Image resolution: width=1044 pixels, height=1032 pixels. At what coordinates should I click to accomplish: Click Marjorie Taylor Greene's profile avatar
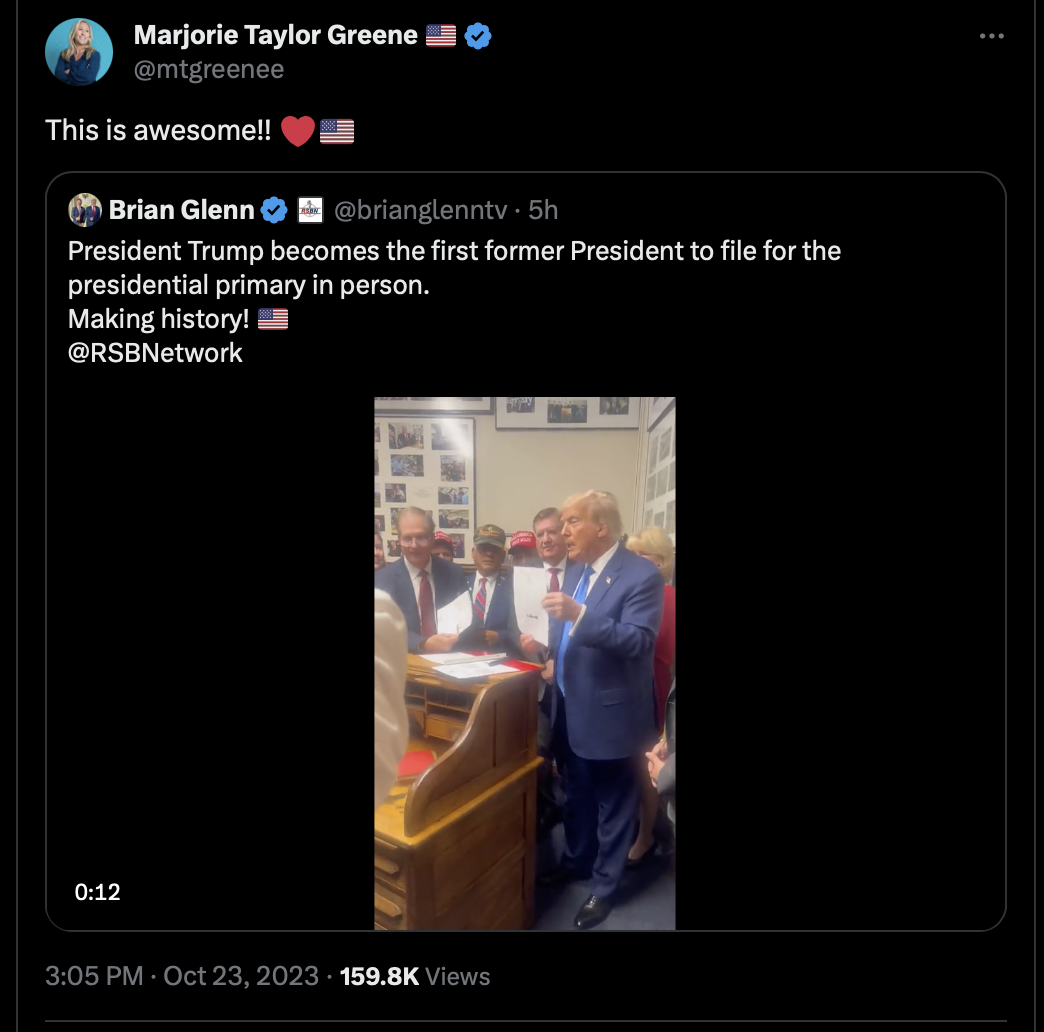pos(79,52)
